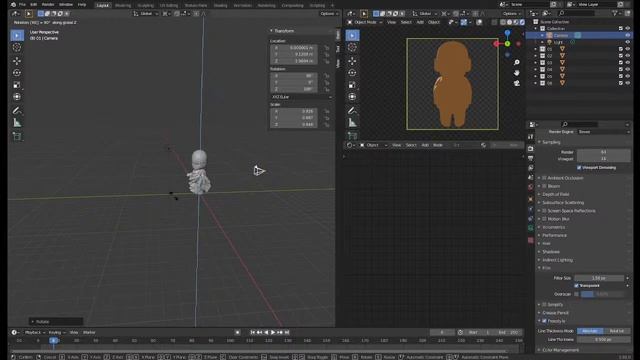This screenshot has width=640, height=360.
Task: Expand the Color Management panel
Action: point(560,350)
